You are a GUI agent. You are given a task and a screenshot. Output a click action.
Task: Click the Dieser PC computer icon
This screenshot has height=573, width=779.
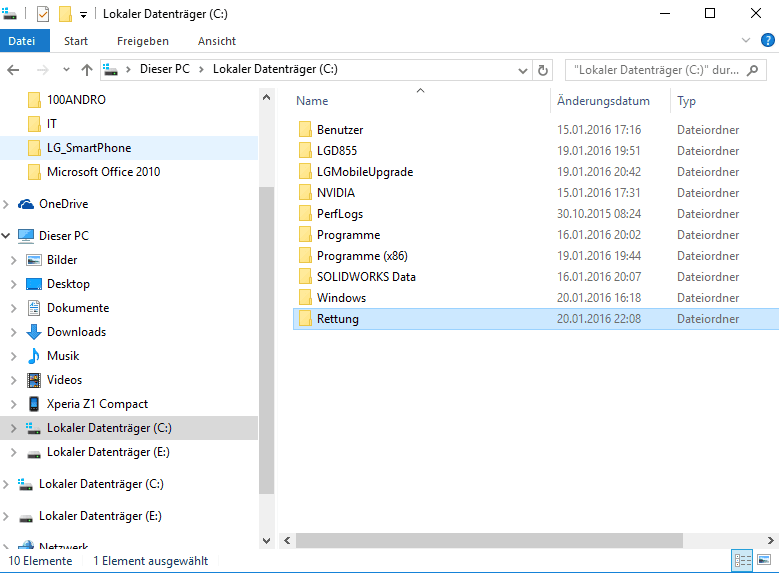(x=26, y=236)
